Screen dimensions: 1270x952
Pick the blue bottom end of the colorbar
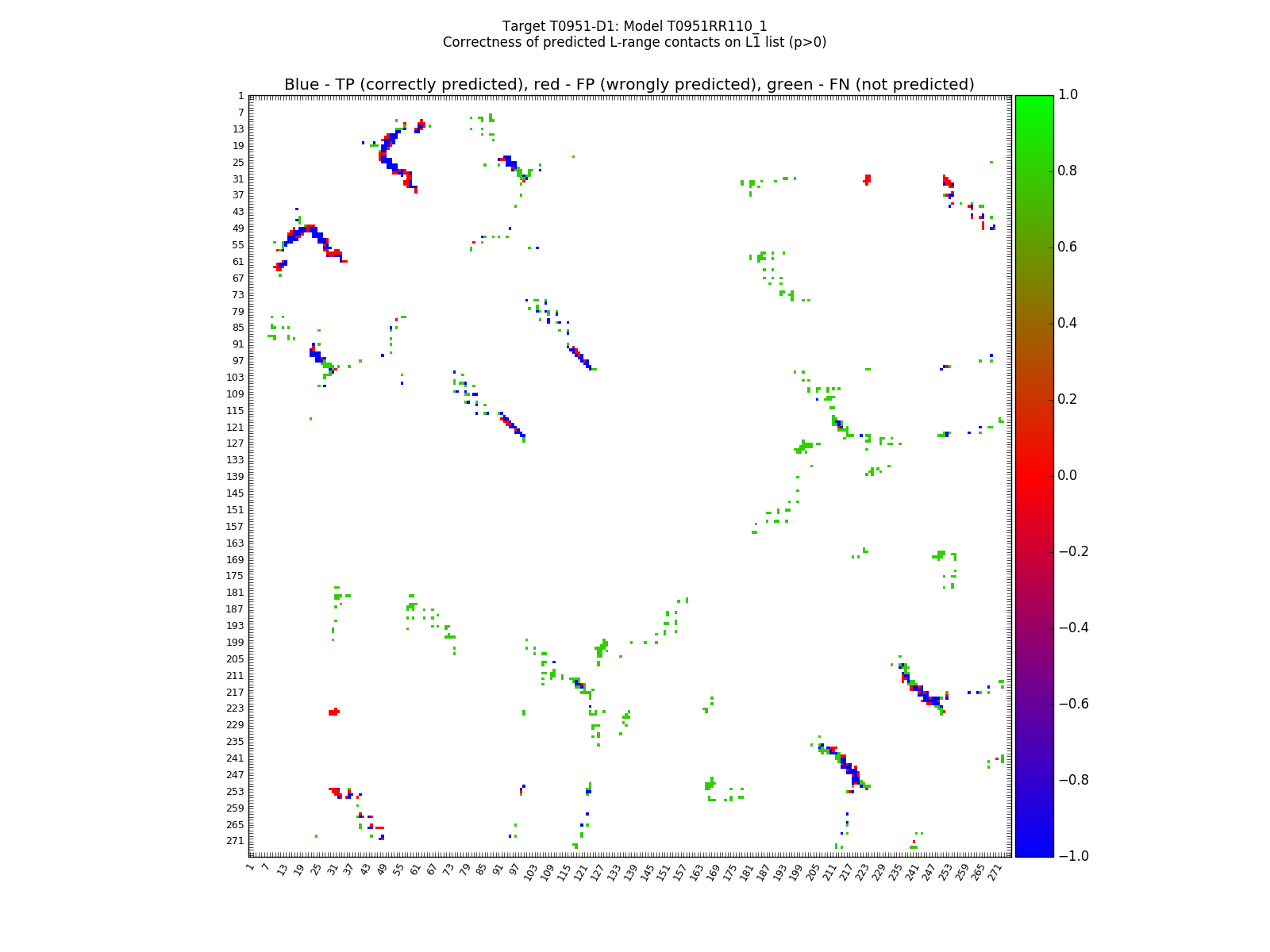(x=1034, y=851)
